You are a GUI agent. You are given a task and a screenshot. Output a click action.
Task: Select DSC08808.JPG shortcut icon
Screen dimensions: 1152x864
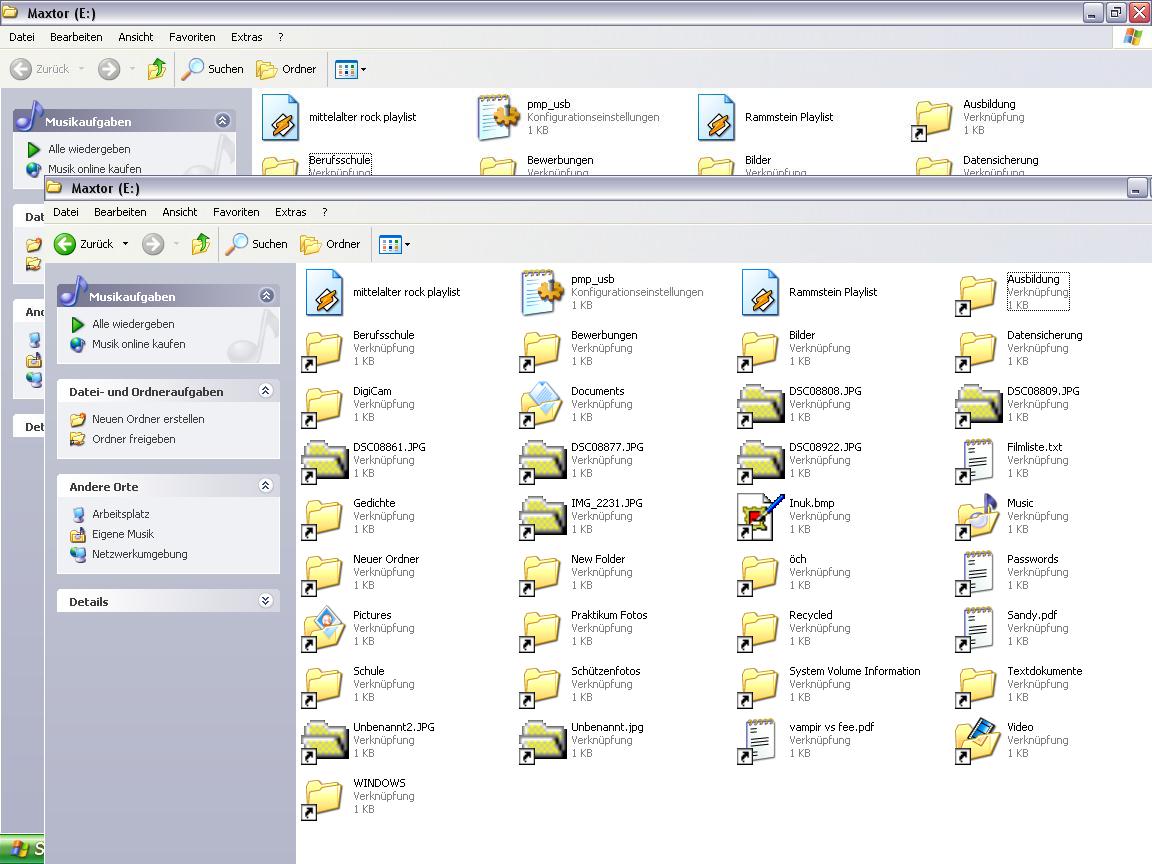click(760, 406)
